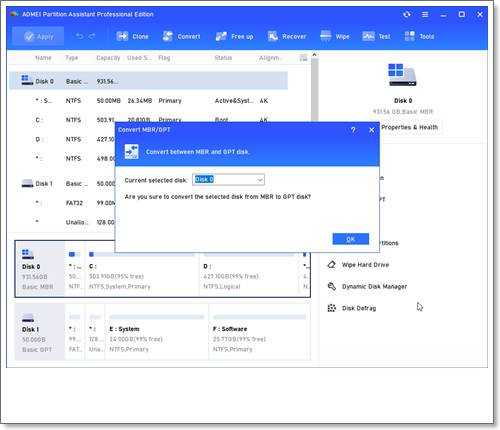The width and height of the screenshot is (500, 430).
Task: Click the Flag column header
Action: point(164,58)
